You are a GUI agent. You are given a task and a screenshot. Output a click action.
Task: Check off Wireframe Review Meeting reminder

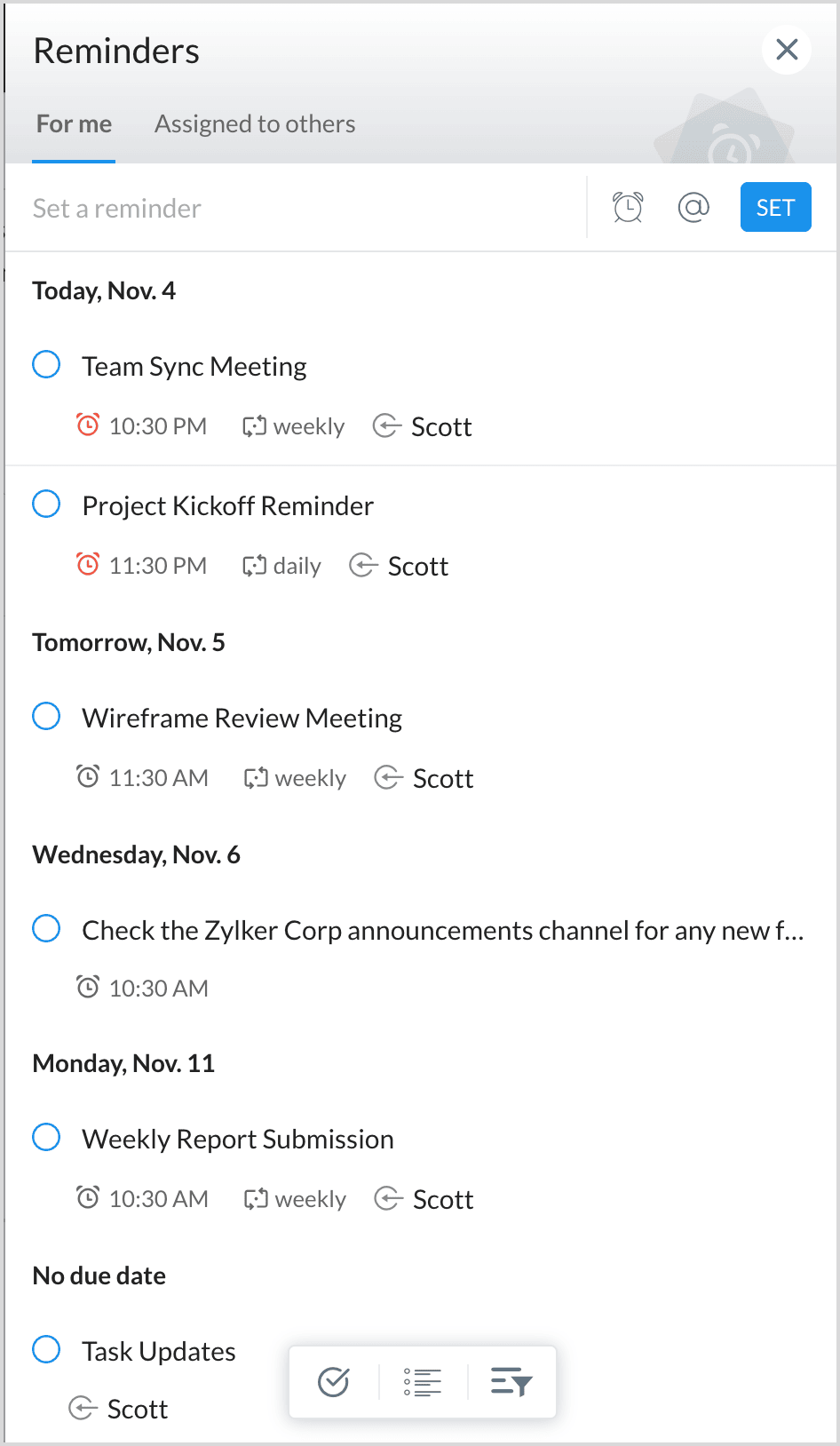tap(46, 716)
